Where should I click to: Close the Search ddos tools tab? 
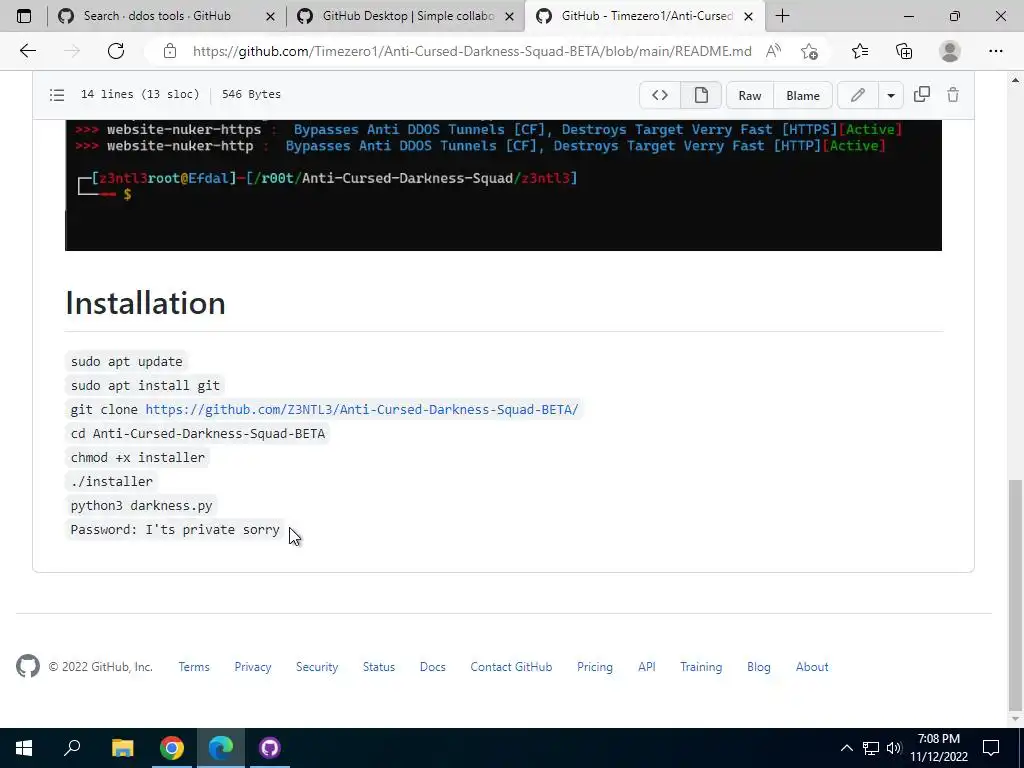[x=270, y=16]
